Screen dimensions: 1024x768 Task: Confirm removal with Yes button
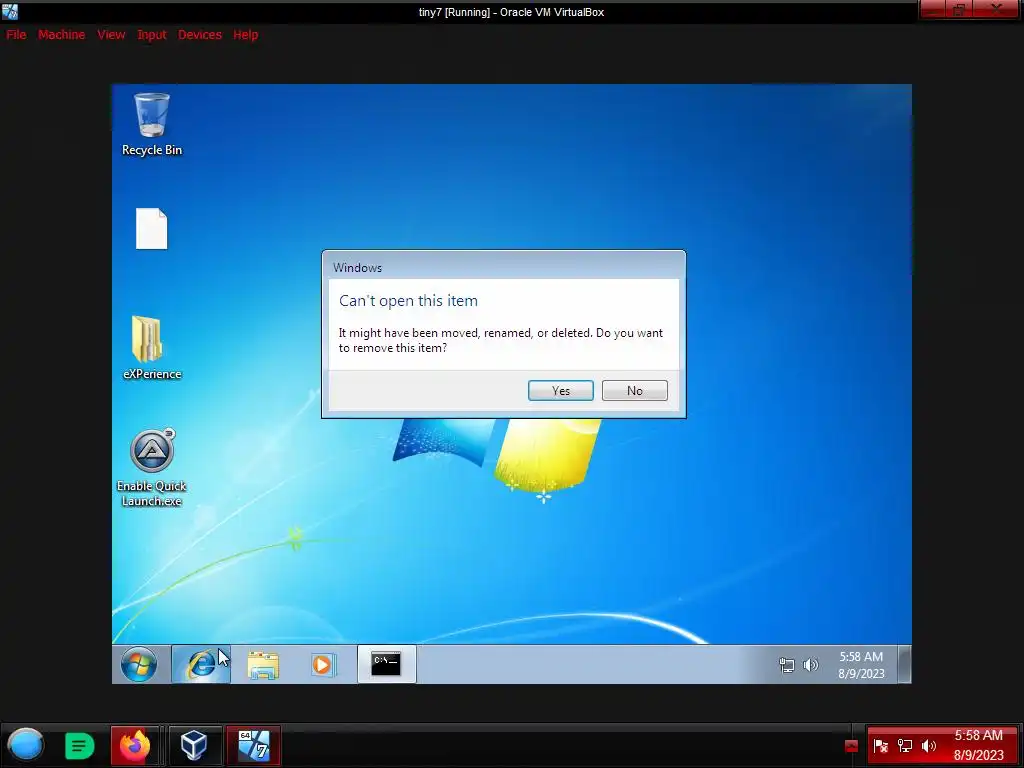(560, 391)
